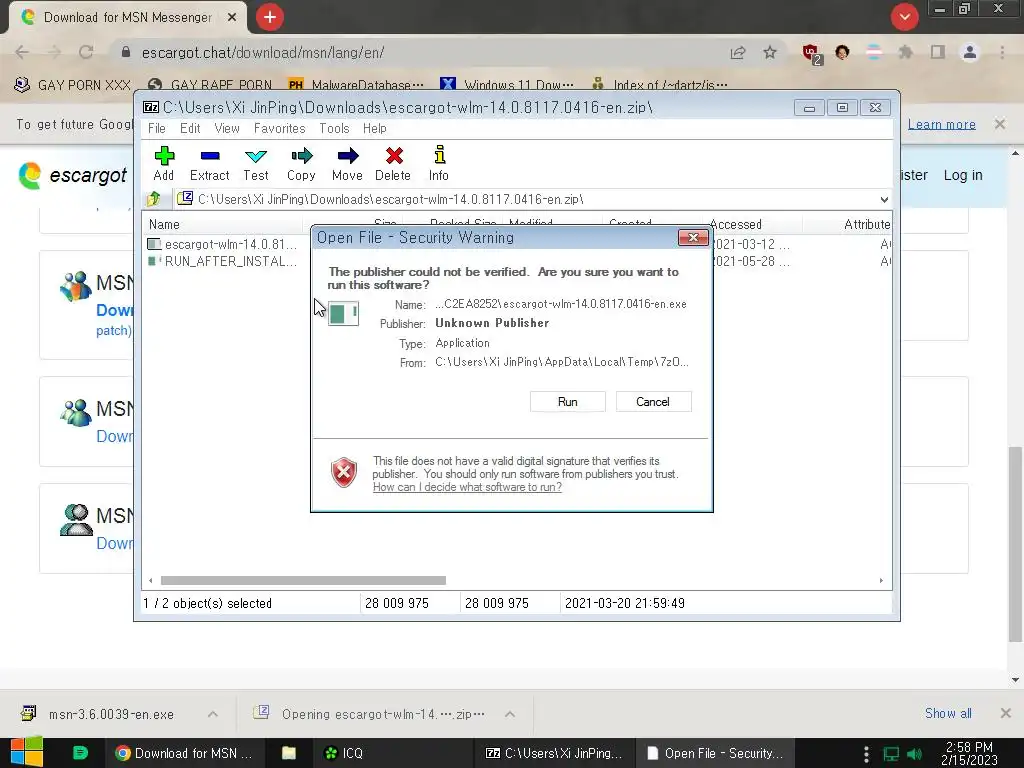Open the View menu
Viewport: 1024px width, 768px height.
tap(227, 129)
